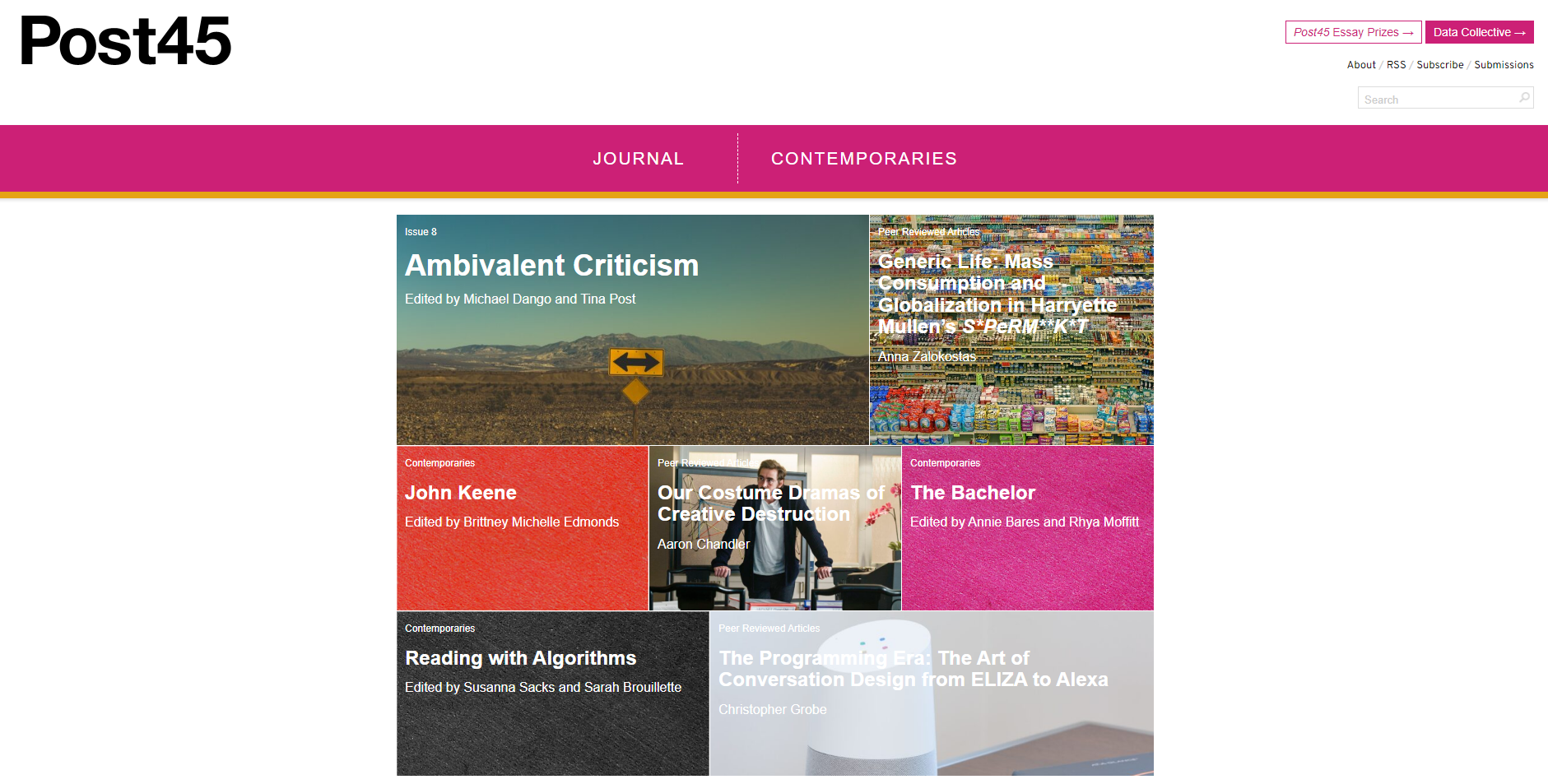This screenshot has width=1548, height=784.
Task: Open the Post45 Essay Prizes button
Action: pos(1354,32)
